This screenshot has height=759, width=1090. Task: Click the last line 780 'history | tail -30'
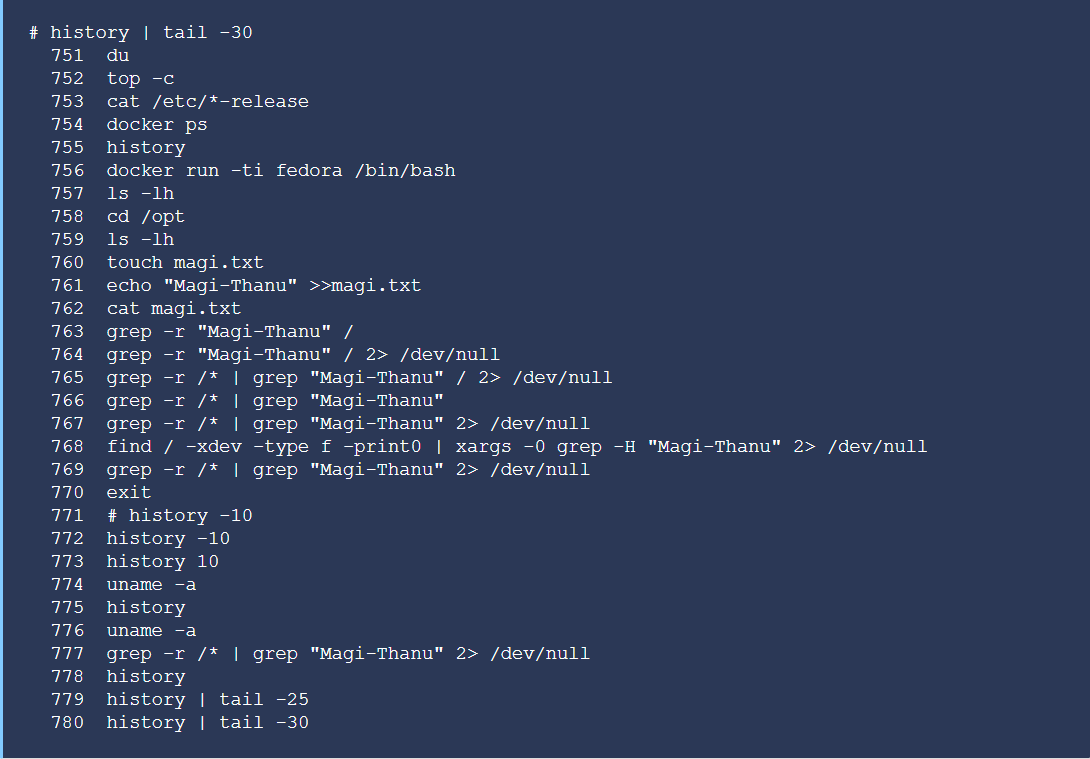(207, 723)
